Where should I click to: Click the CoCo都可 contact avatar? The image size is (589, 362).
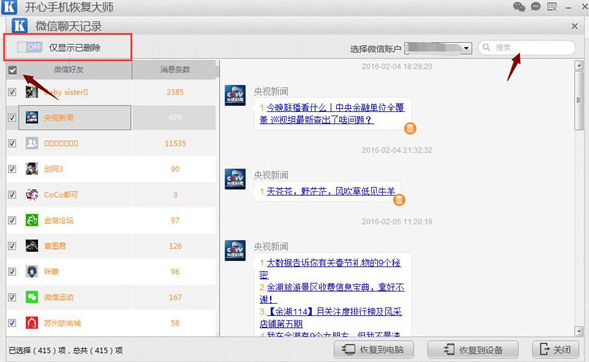click(x=32, y=195)
